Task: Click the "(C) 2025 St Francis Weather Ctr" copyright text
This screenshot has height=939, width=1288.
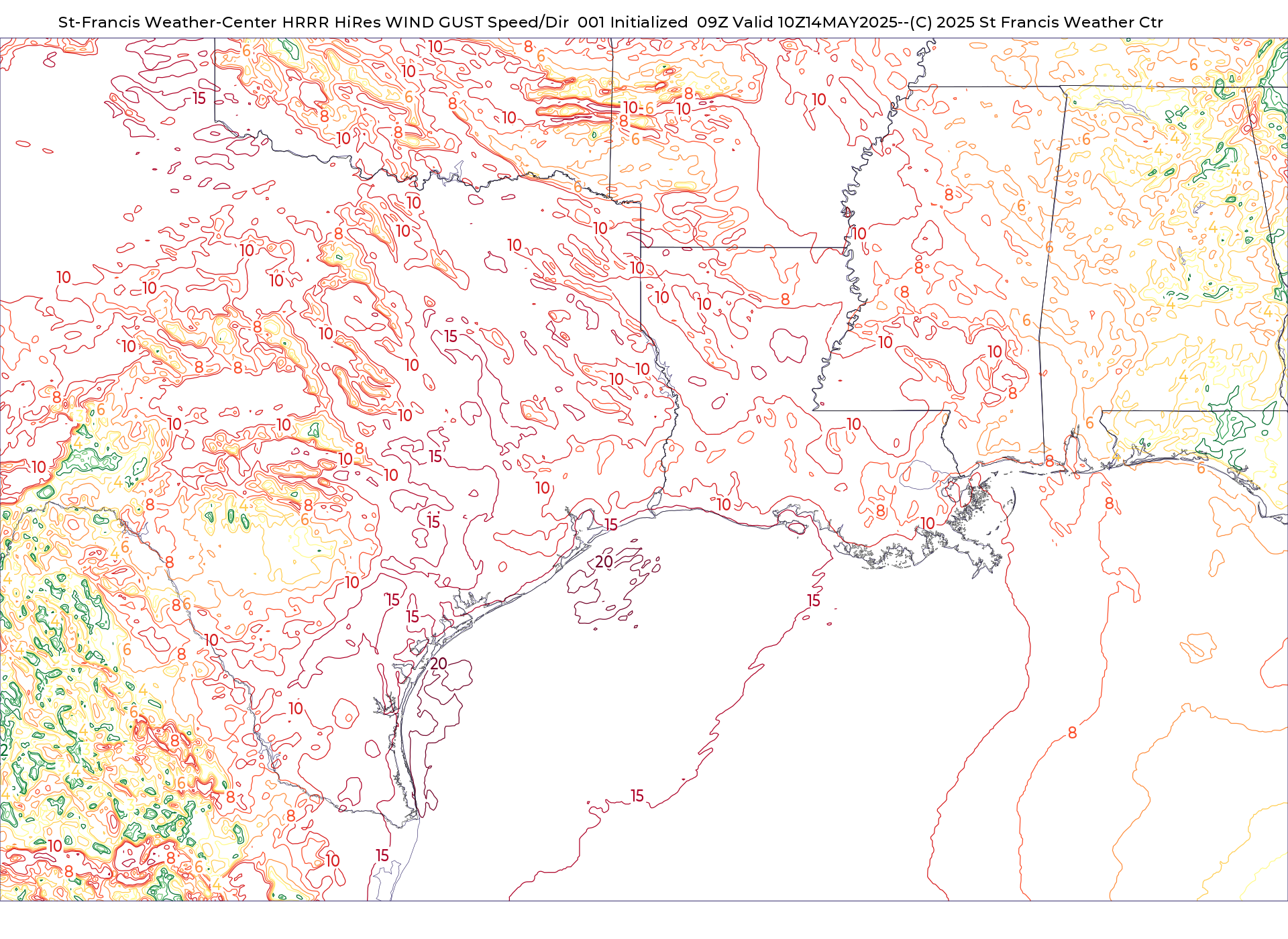Action: [1036, 22]
